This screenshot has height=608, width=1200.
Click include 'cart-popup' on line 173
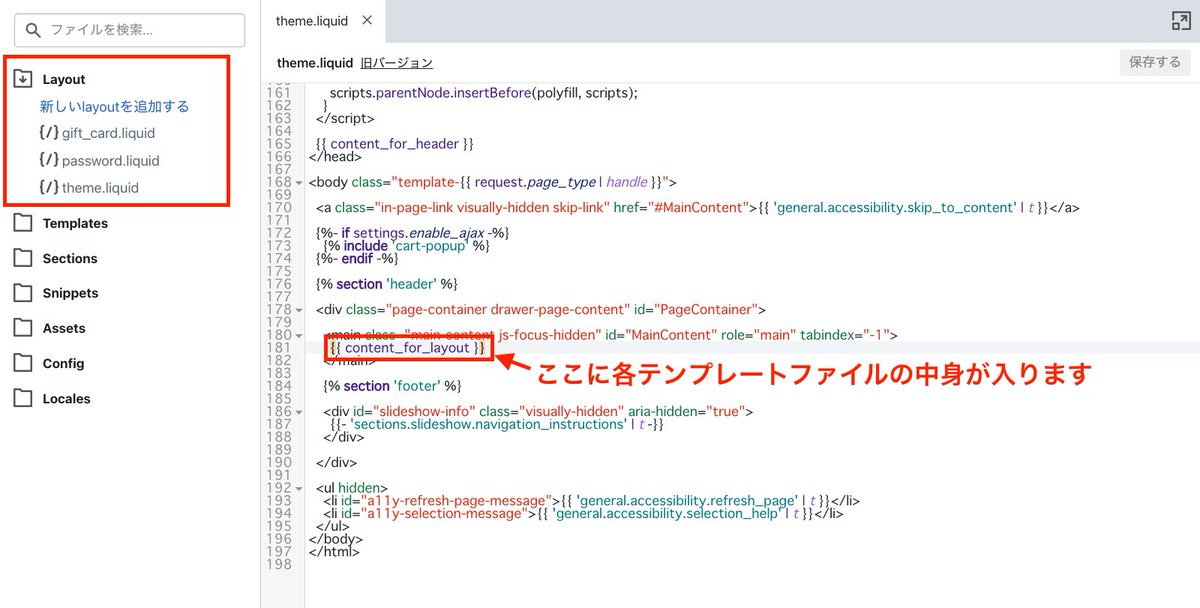406,246
